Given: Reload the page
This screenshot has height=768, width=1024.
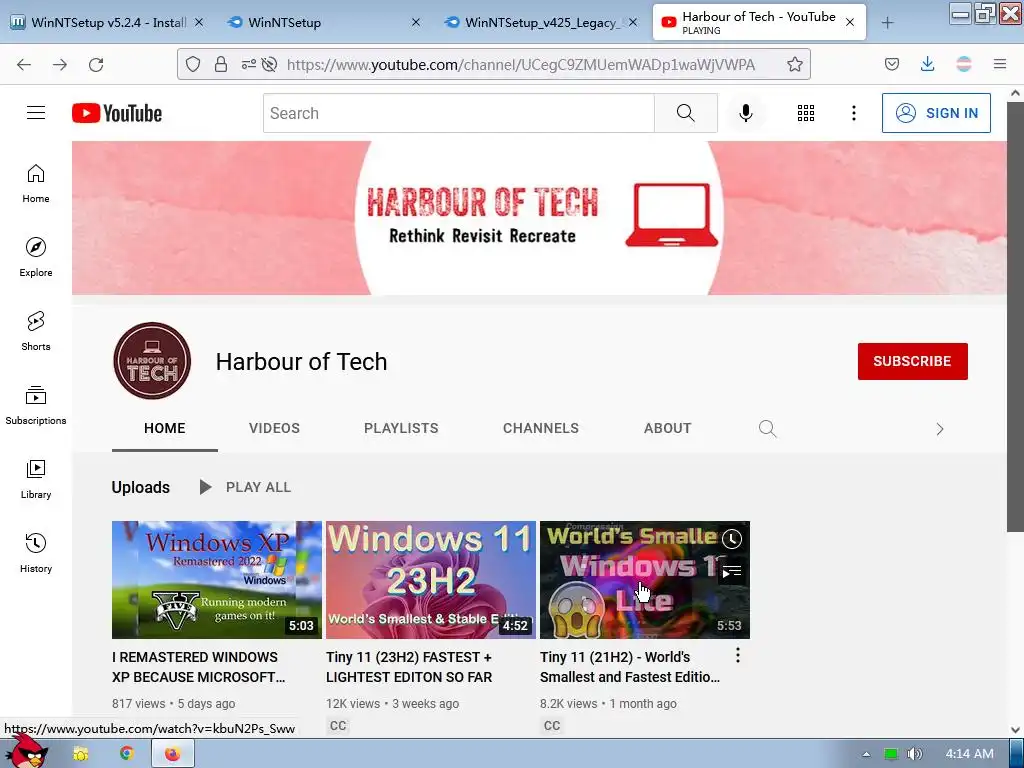Looking at the screenshot, I should coord(96,64).
